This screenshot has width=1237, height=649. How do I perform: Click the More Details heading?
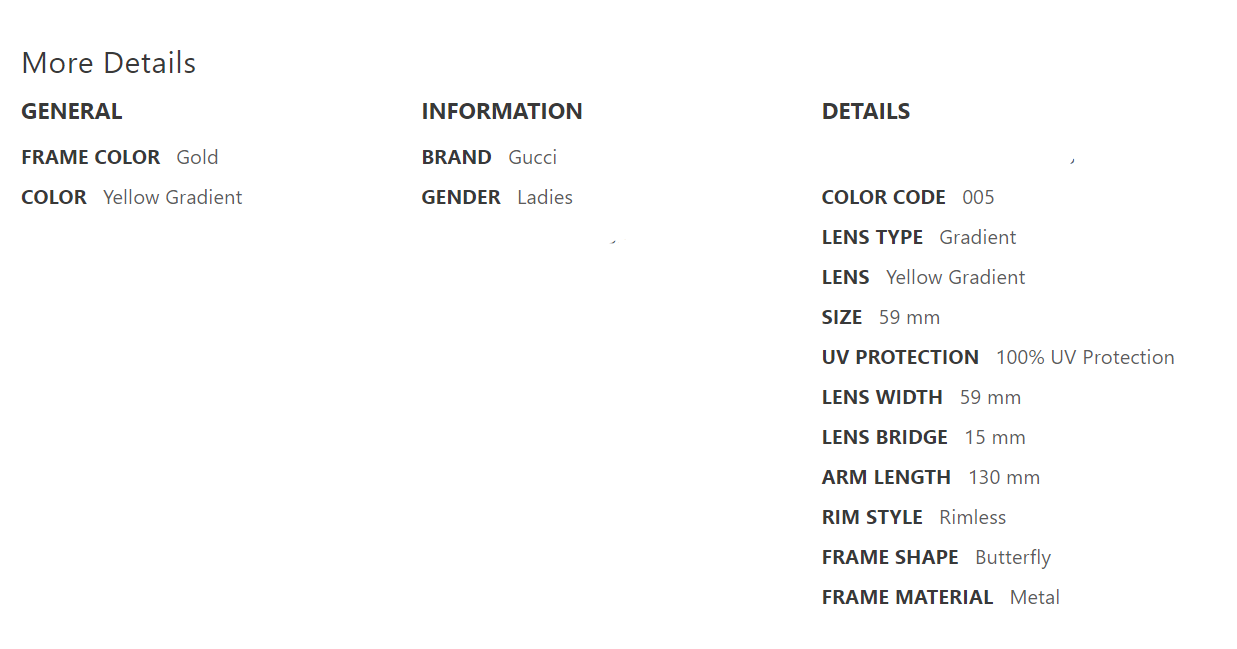[x=108, y=63]
